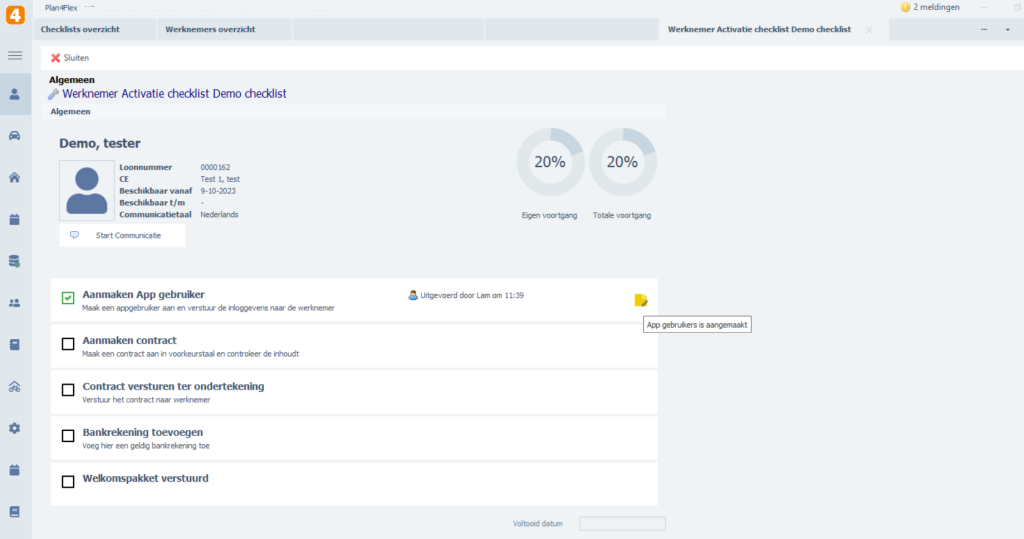Check the Aanmaken contract checkbox
This screenshot has height=539, width=1024.
[x=68, y=344]
